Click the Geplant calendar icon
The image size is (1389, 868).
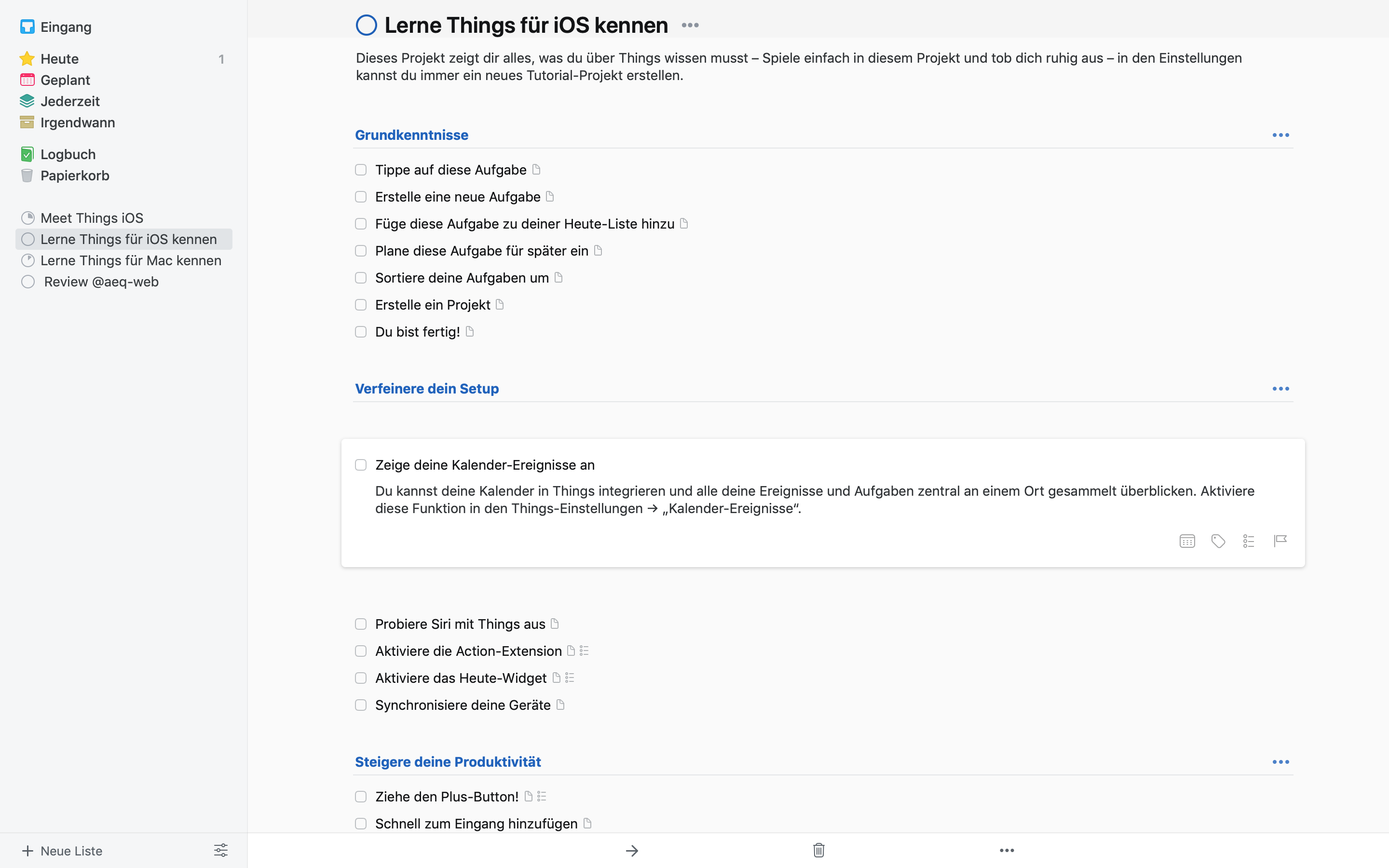(x=27, y=80)
